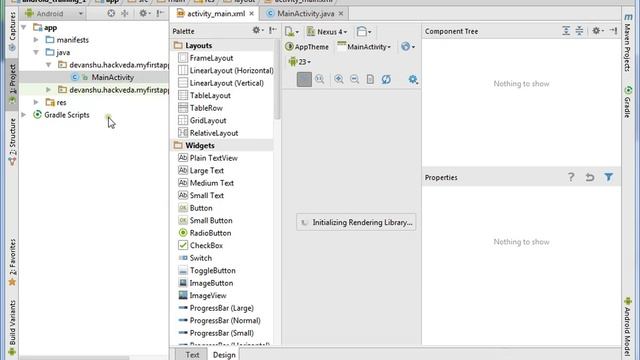
Task: Select the FrameLayout palette item
Action: 211,58
